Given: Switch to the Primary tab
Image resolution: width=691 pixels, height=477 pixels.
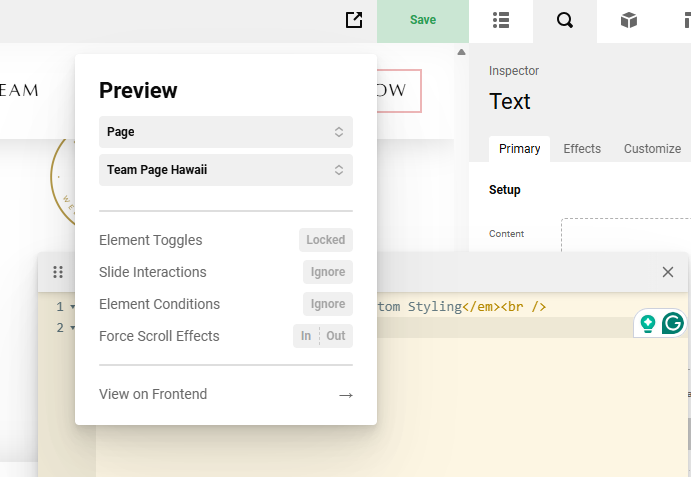Looking at the screenshot, I should point(519,149).
